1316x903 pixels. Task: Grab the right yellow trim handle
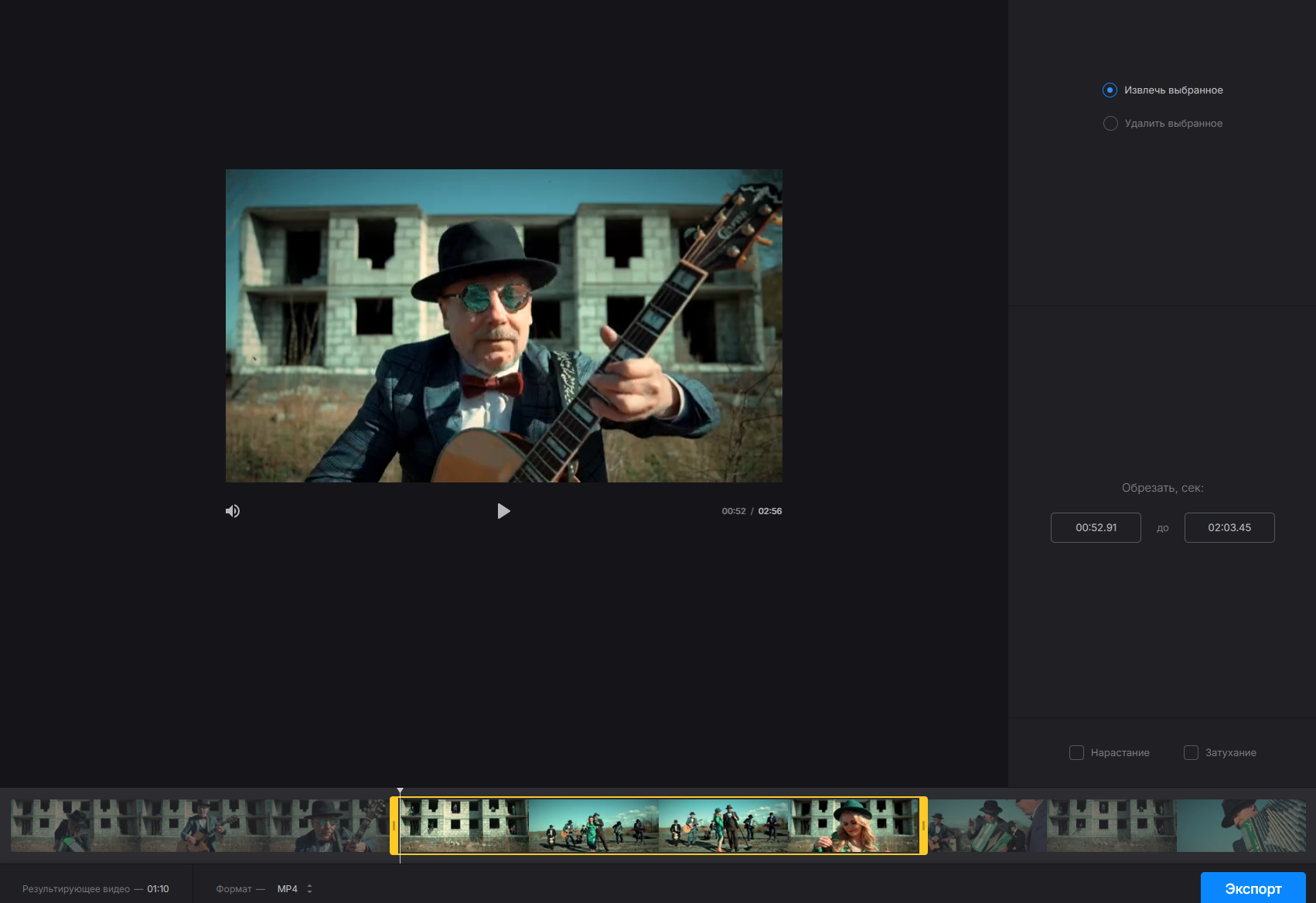coord(923,826)
